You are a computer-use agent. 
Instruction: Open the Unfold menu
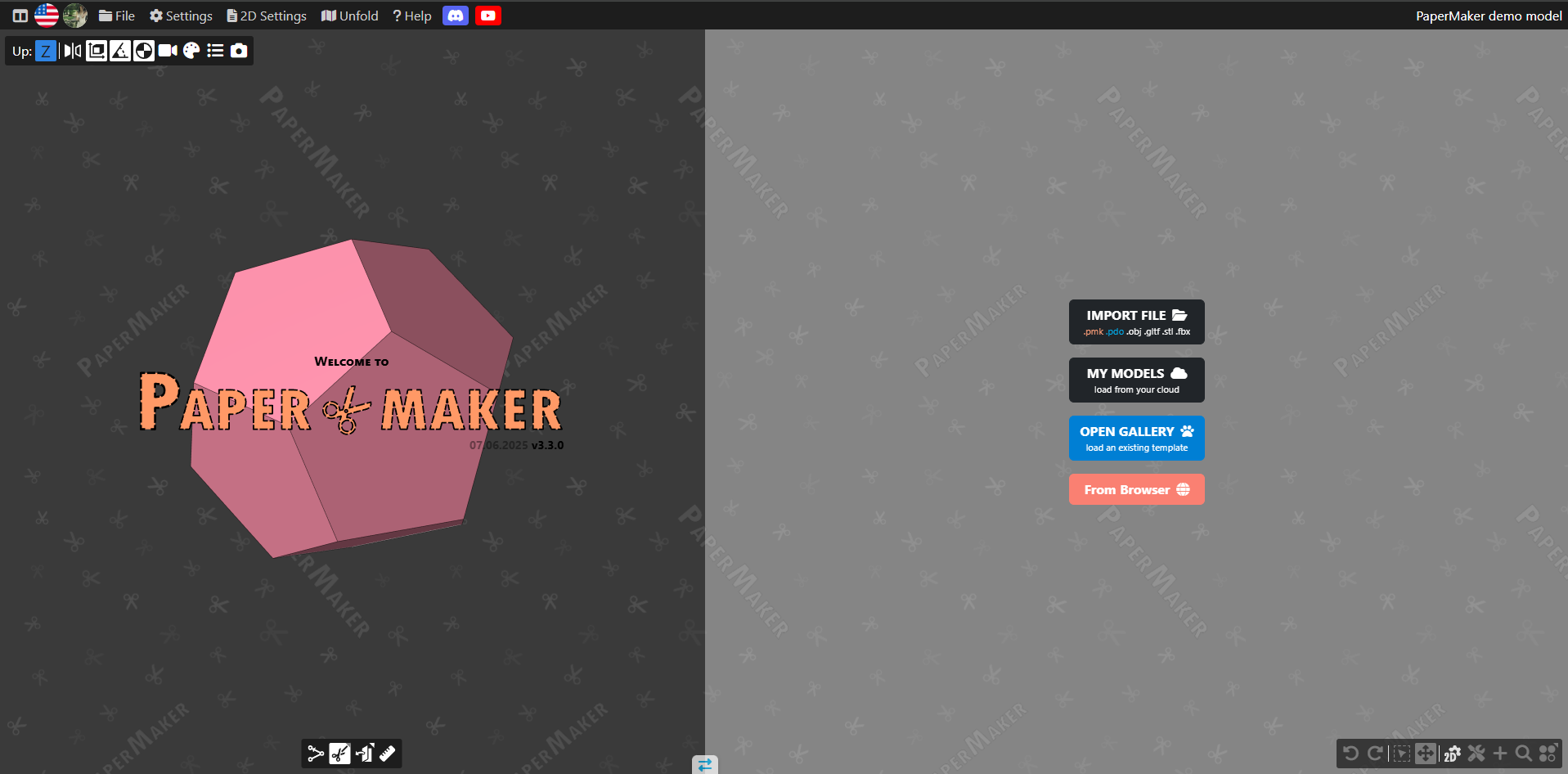350,16
